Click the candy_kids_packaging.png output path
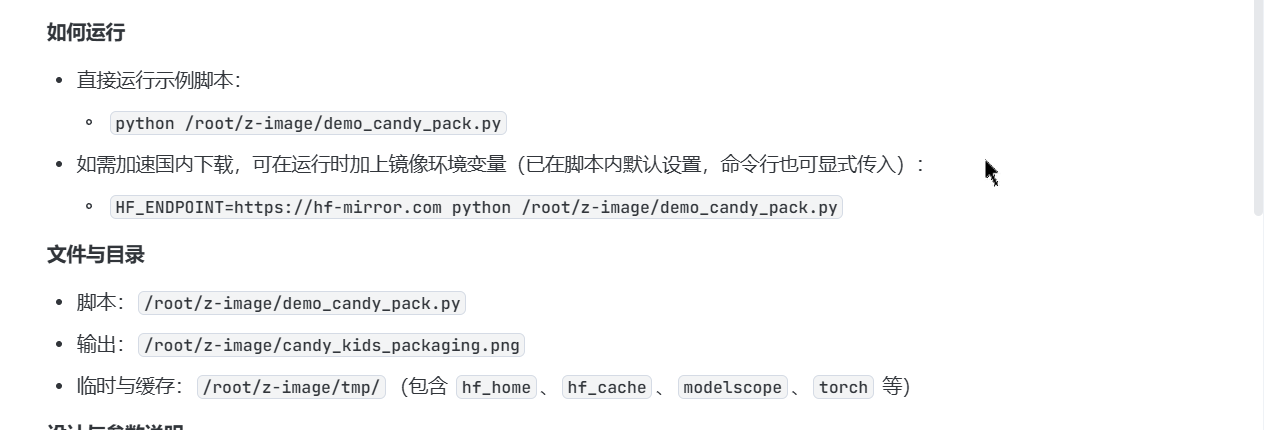Image resolution: width=1264 pixels, height=430 pixels. [331, 346]
